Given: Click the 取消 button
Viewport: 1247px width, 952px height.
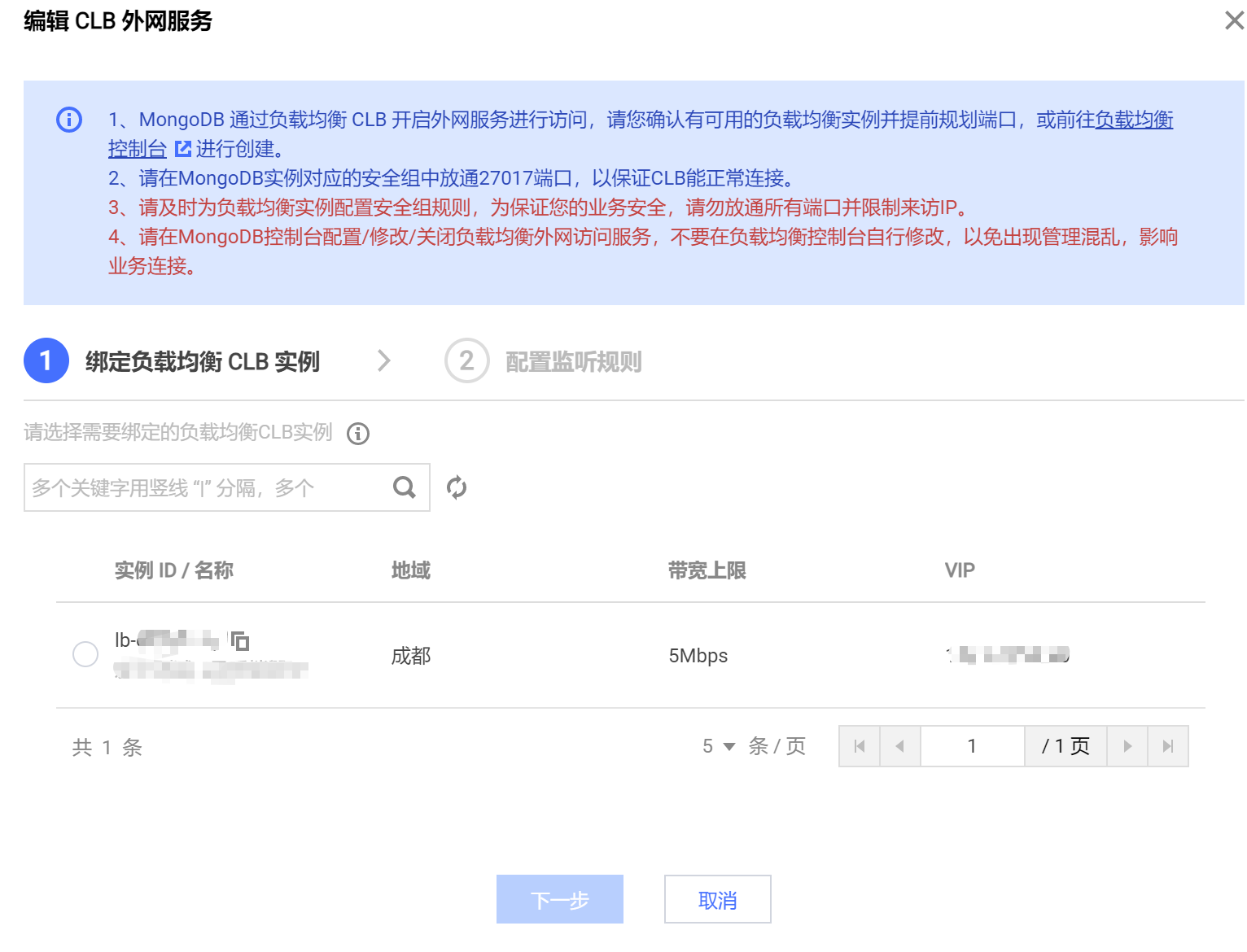Looking at the screenshot, I should [x=718, y=899].
